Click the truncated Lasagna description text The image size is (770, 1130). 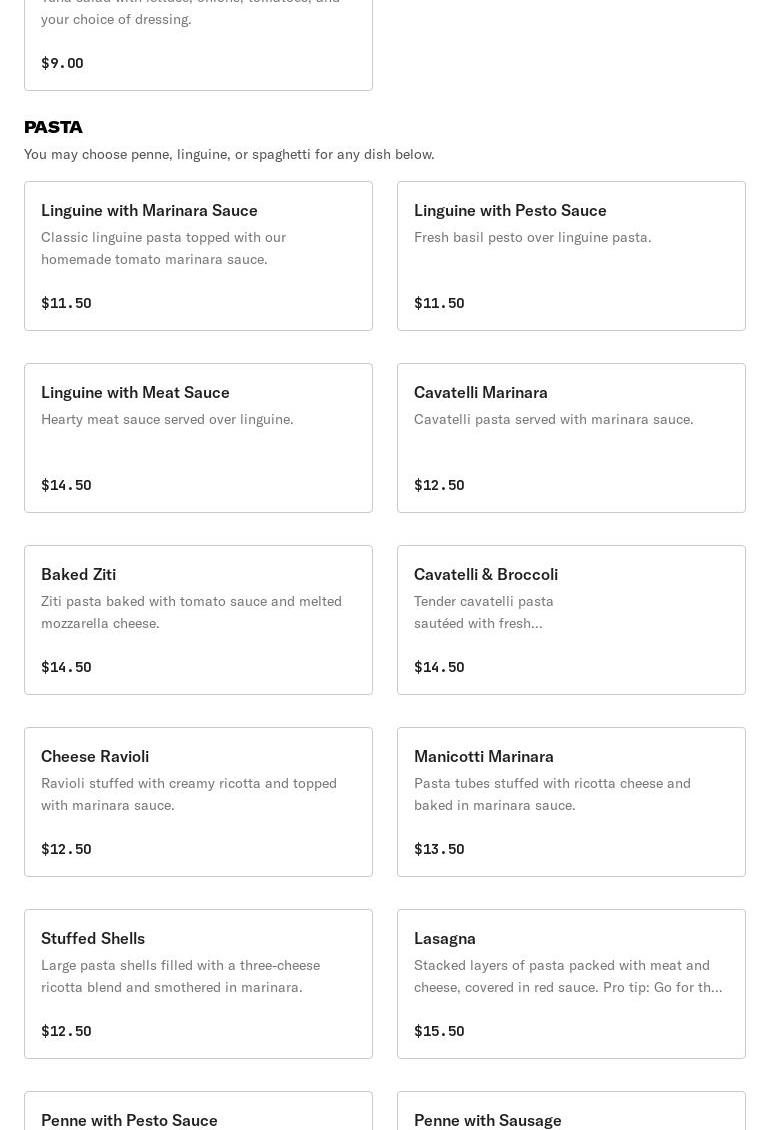click(568, 976)
